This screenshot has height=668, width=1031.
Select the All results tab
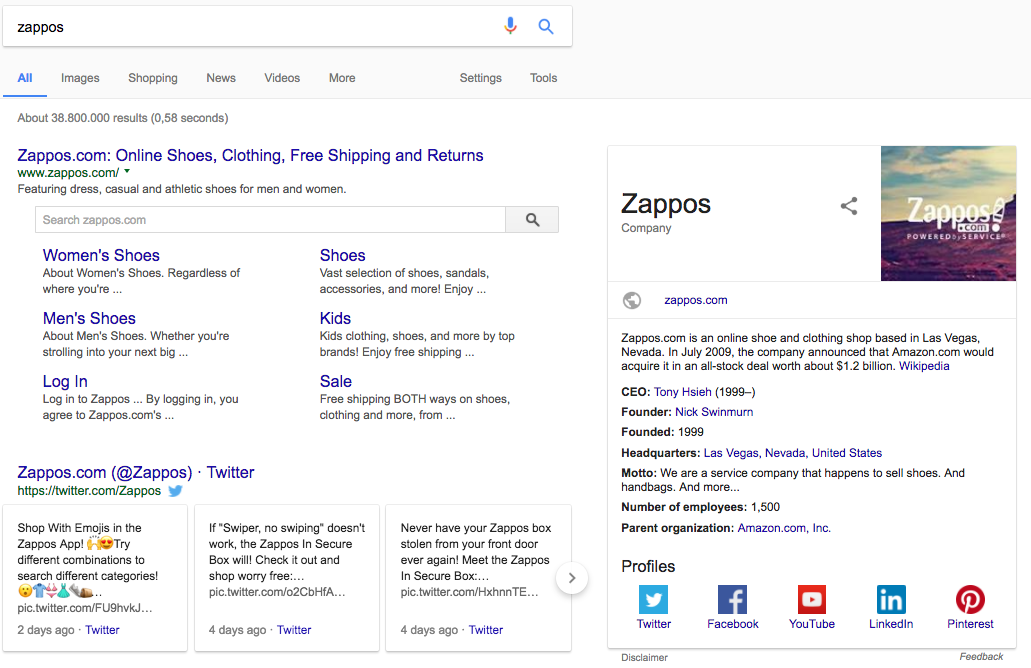[x=25, y=78]
